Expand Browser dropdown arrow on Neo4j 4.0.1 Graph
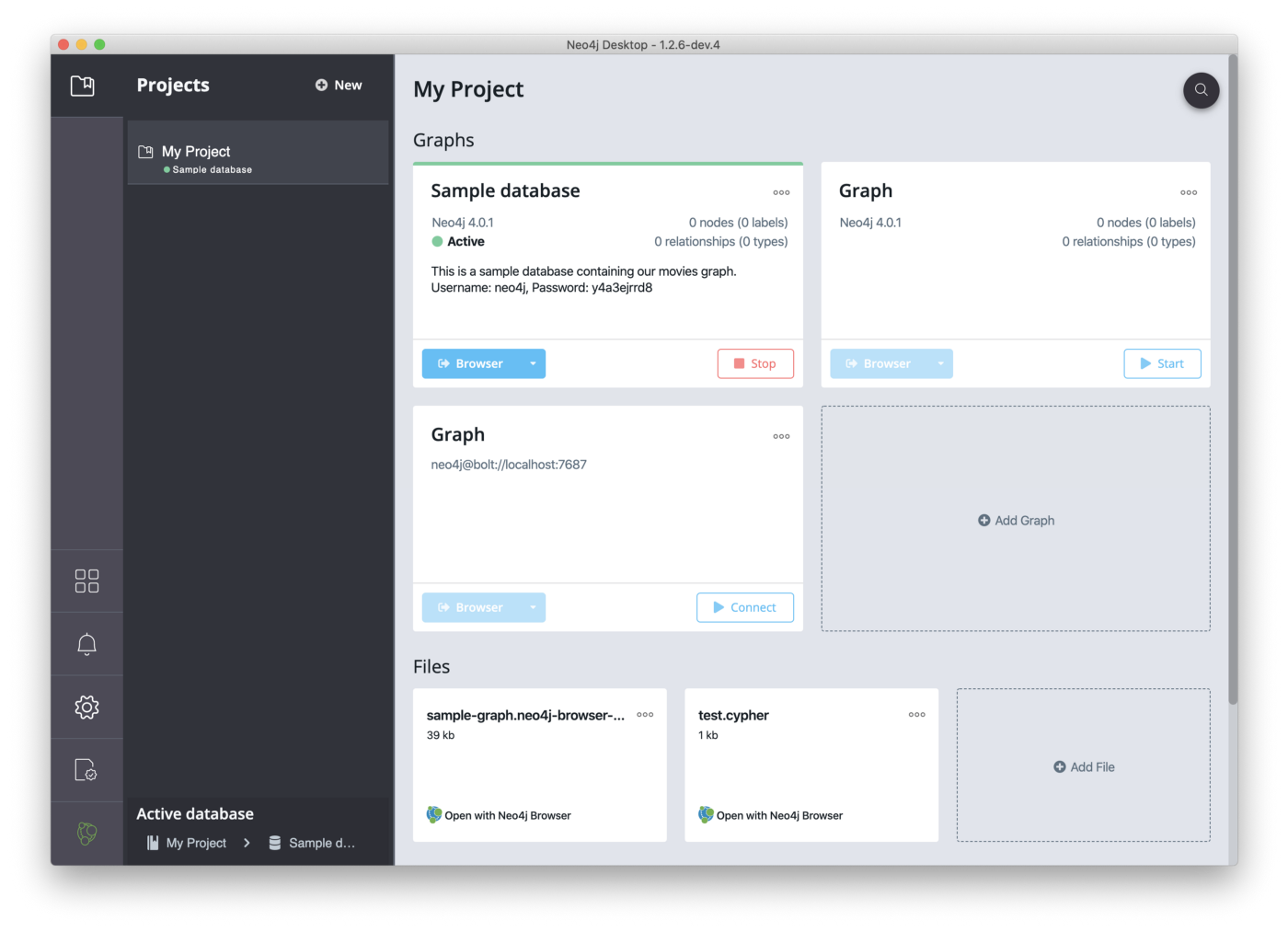The image size is (1288, 932). coord(940,363)
